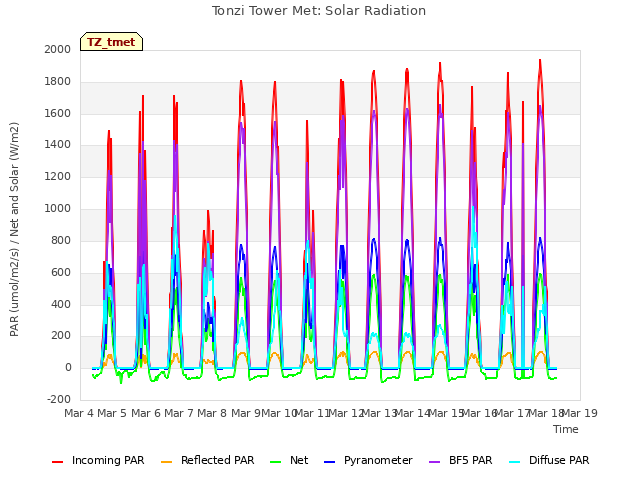The height and width of the screenshot is (480, 640).
Task: Click the Mar 4 x-axis label
Action: pyautogui.click(x=79, y=413)
